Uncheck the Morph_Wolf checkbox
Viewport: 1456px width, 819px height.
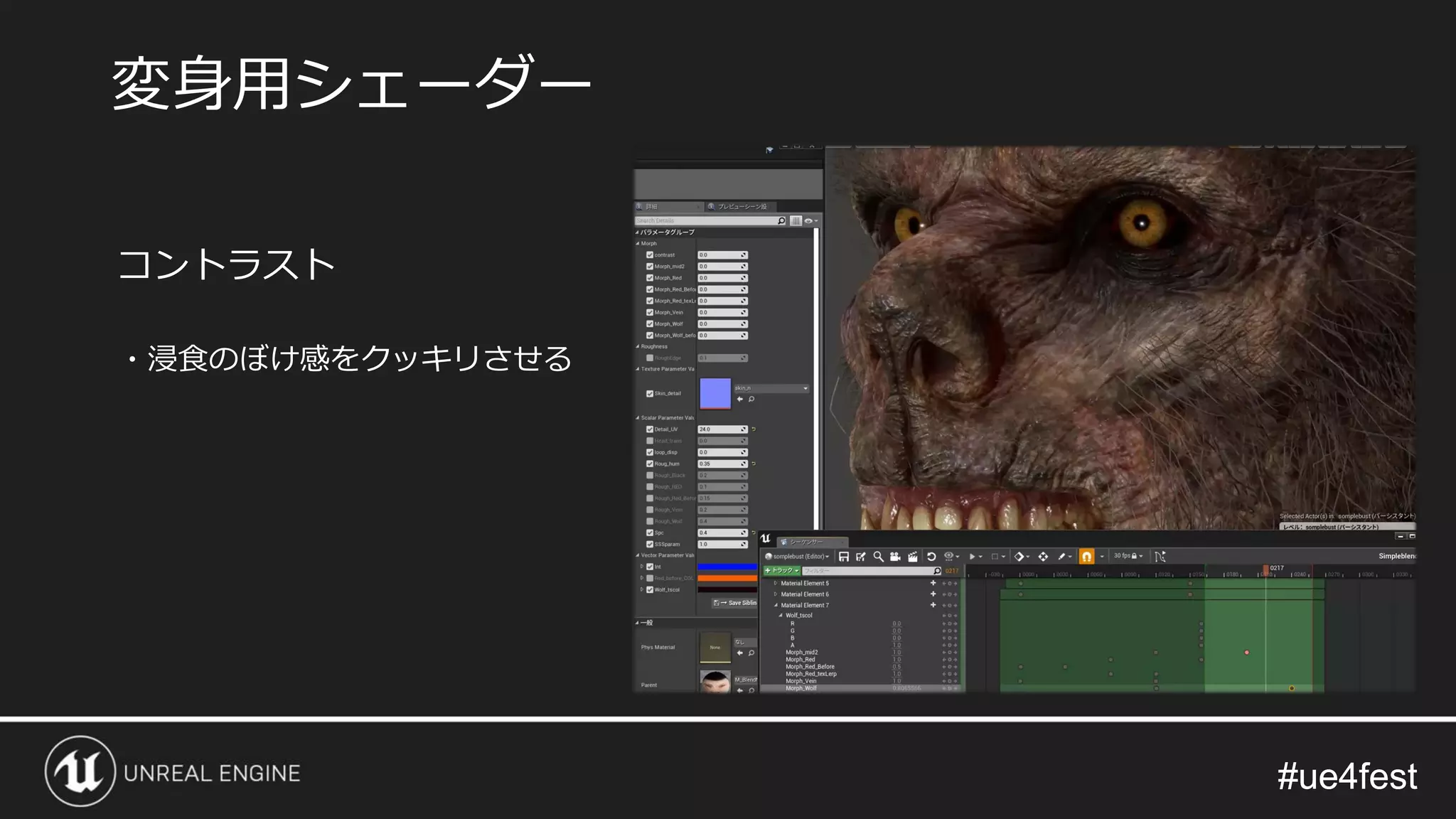coord(650,324)
